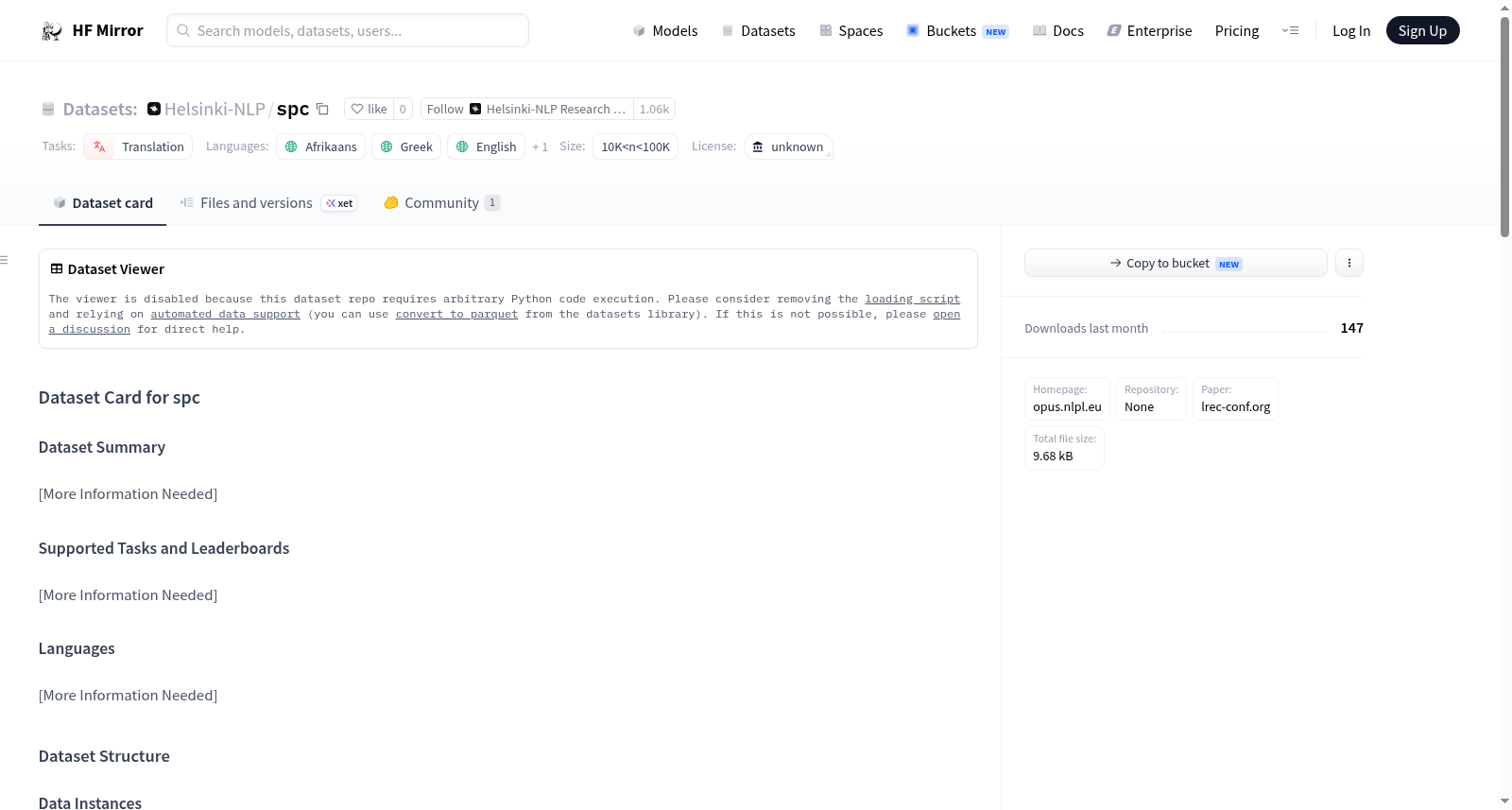The height and width of the screenshot is (810, 1512).
Task: Switch to the Dataset card tab
Action: pyautogui.click(x=102, y=202)
